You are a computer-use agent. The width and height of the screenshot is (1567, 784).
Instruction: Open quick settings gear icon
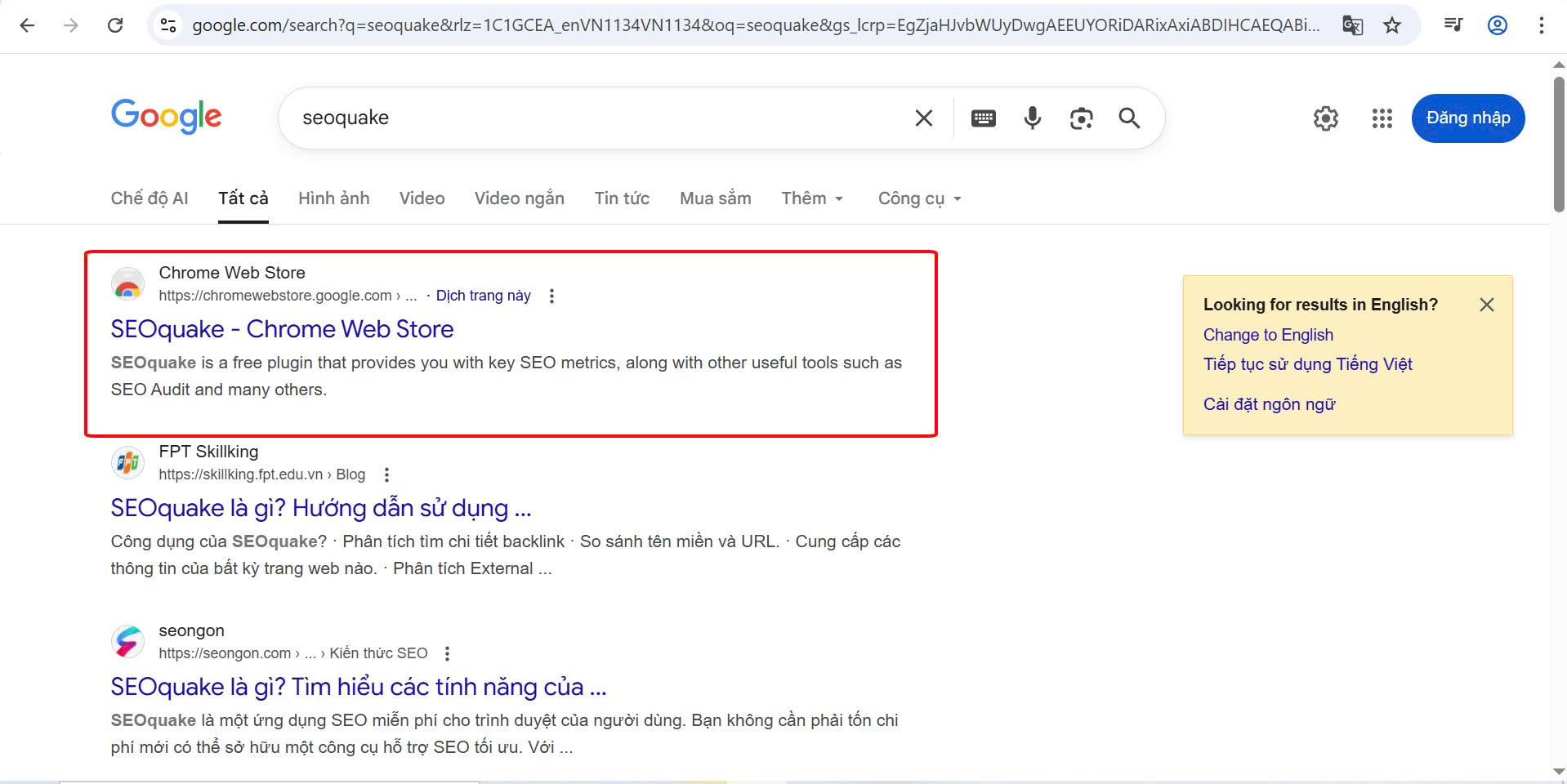[x=1325, y=118]
